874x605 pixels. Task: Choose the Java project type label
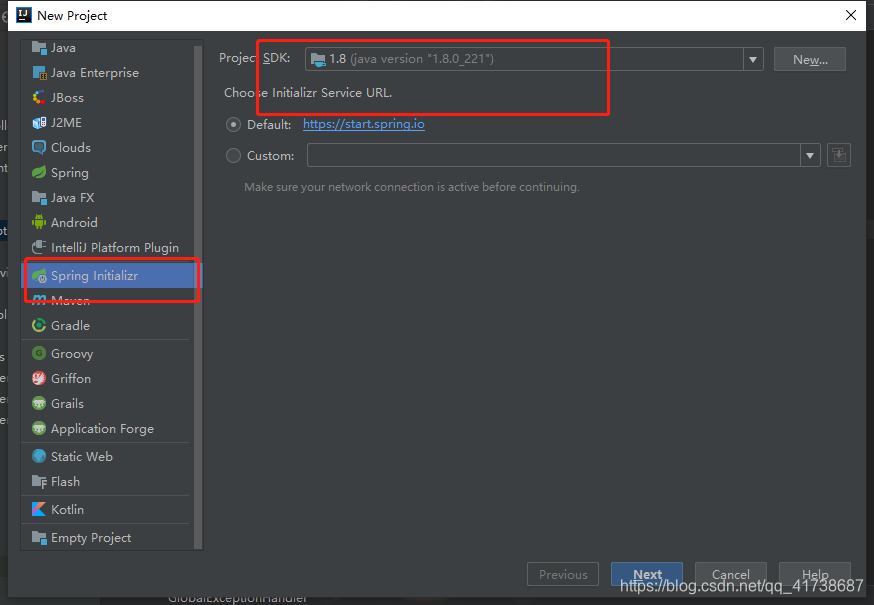click(x=64, y=48)
